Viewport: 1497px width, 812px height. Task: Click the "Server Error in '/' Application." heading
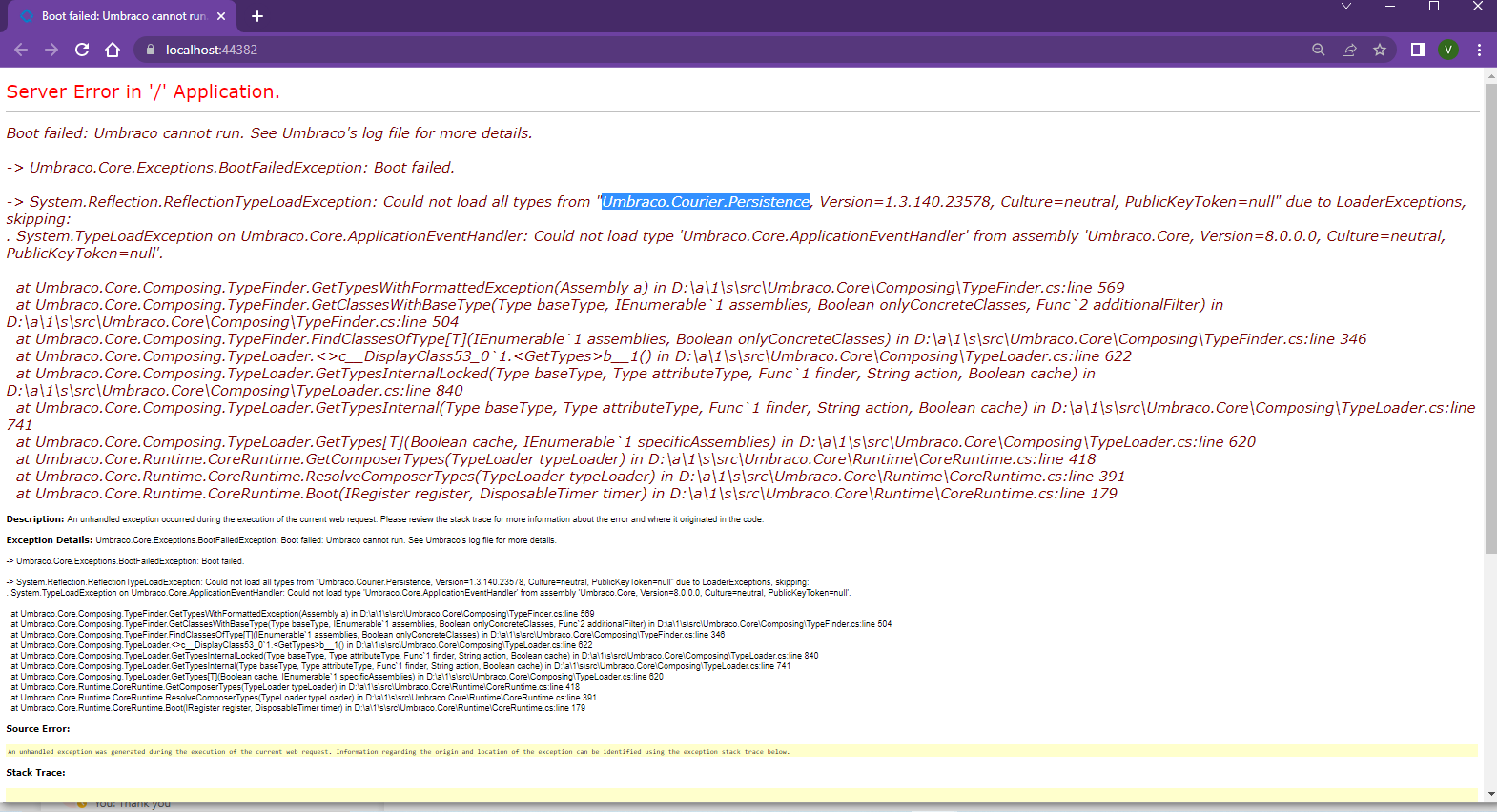click(x=143, y=91)
